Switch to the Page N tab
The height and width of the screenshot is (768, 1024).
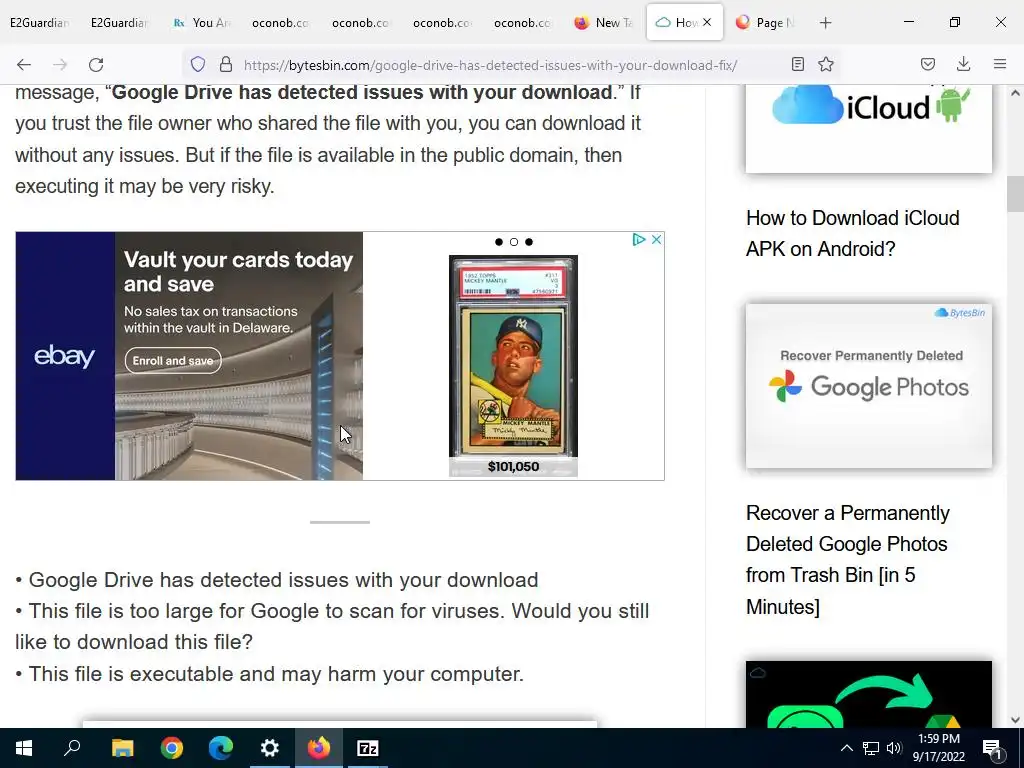click(x=765, y=23)
